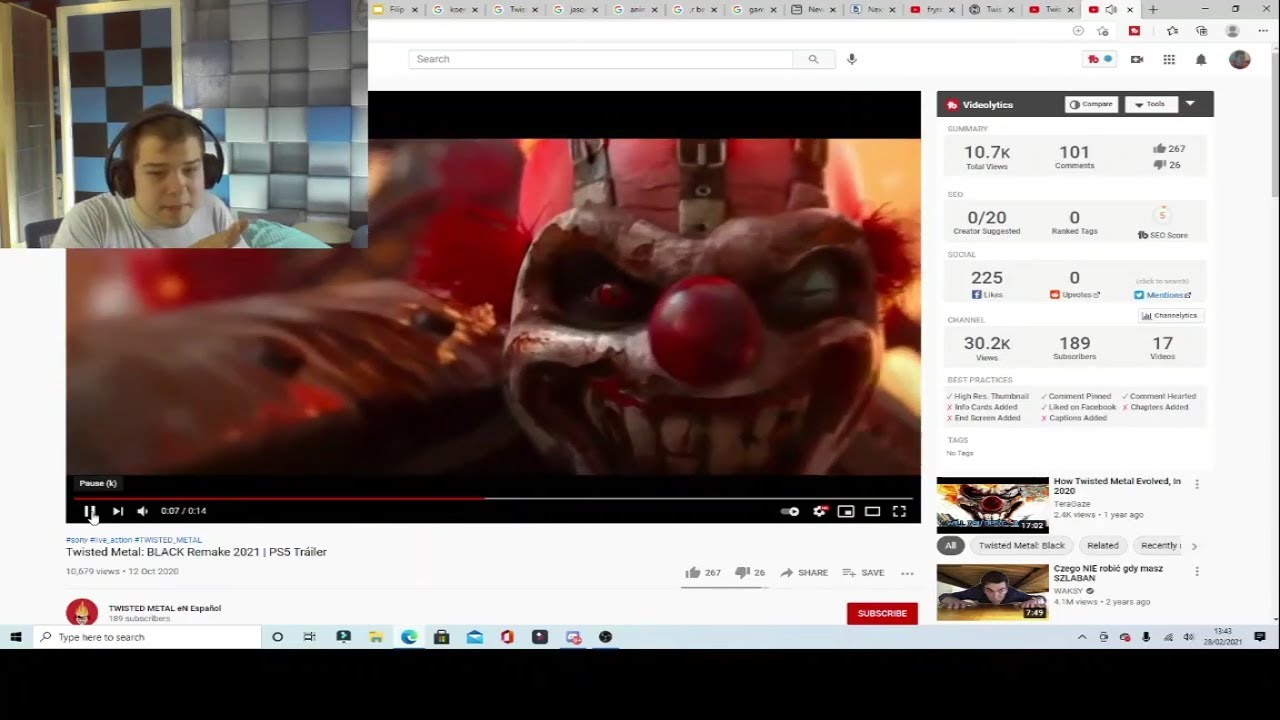
Task: Show hidden system tray icons
Action: (1082, 637)
